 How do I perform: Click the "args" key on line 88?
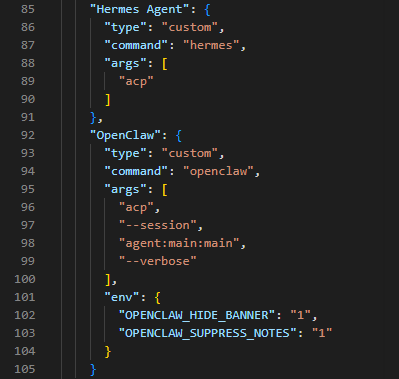click(125, 63)
